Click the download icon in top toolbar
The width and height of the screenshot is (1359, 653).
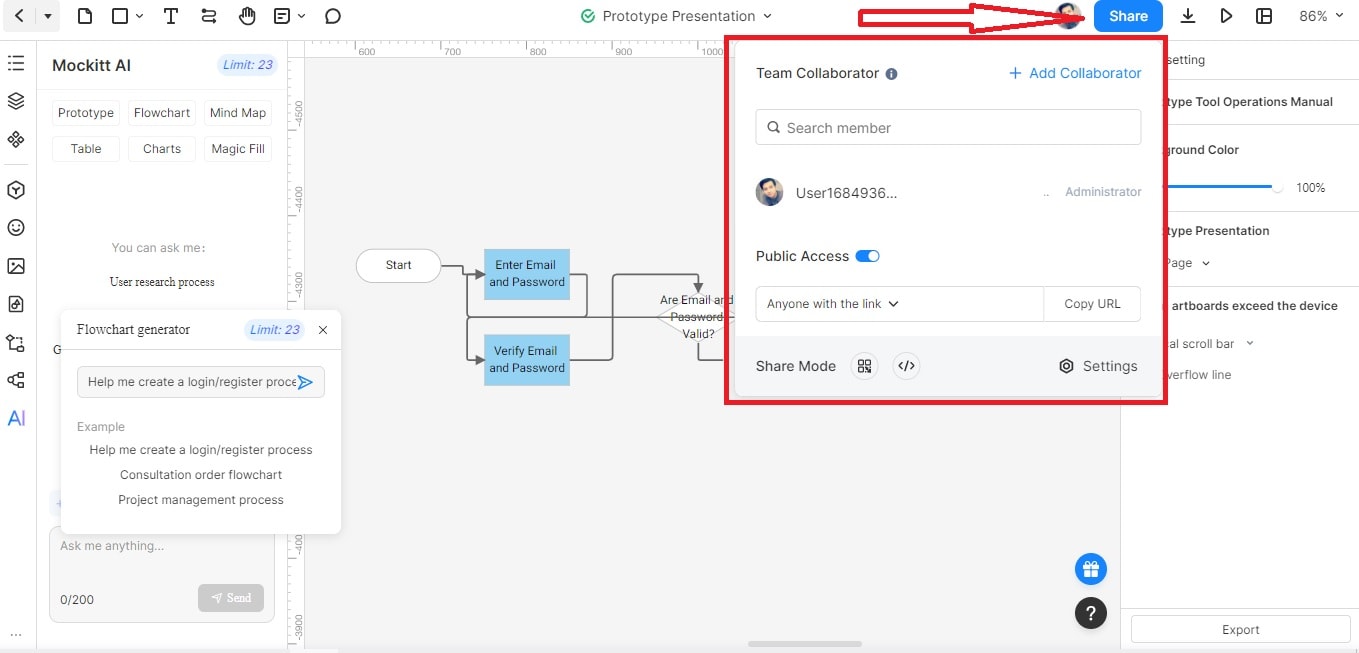[1188, 16]
